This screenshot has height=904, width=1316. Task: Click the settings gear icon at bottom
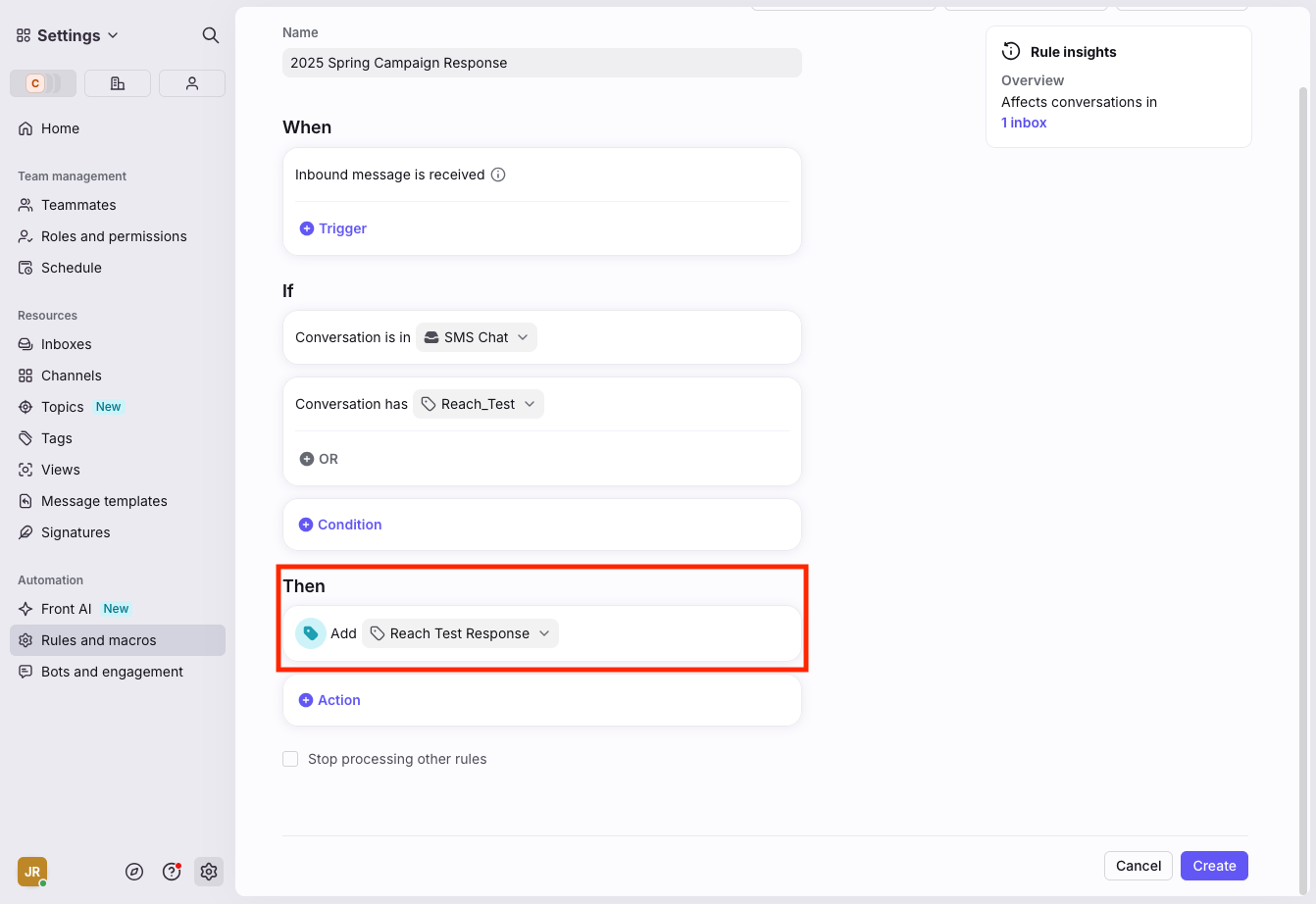(209, 872)
